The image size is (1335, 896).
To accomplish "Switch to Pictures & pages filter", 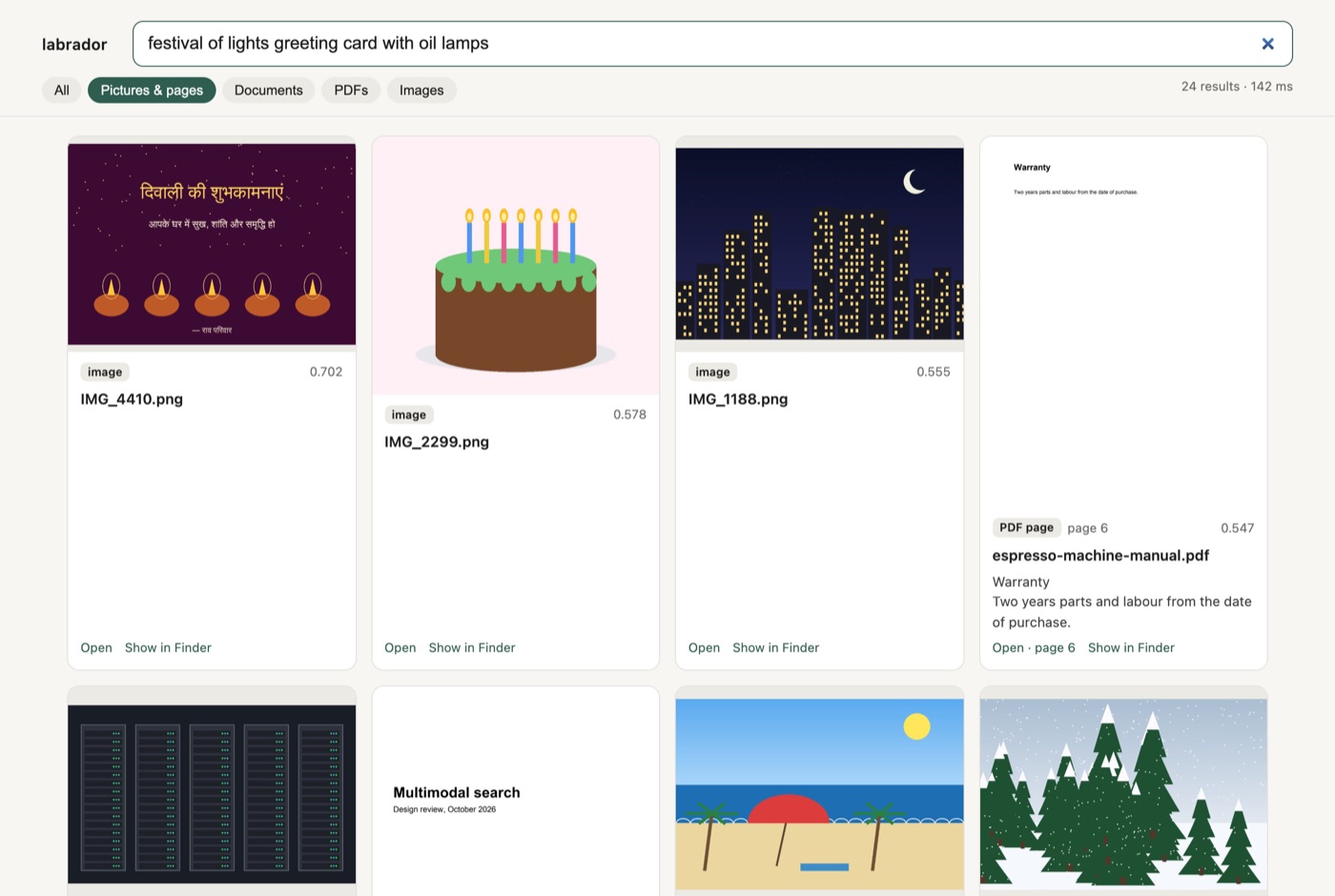I will coord(152,91).
